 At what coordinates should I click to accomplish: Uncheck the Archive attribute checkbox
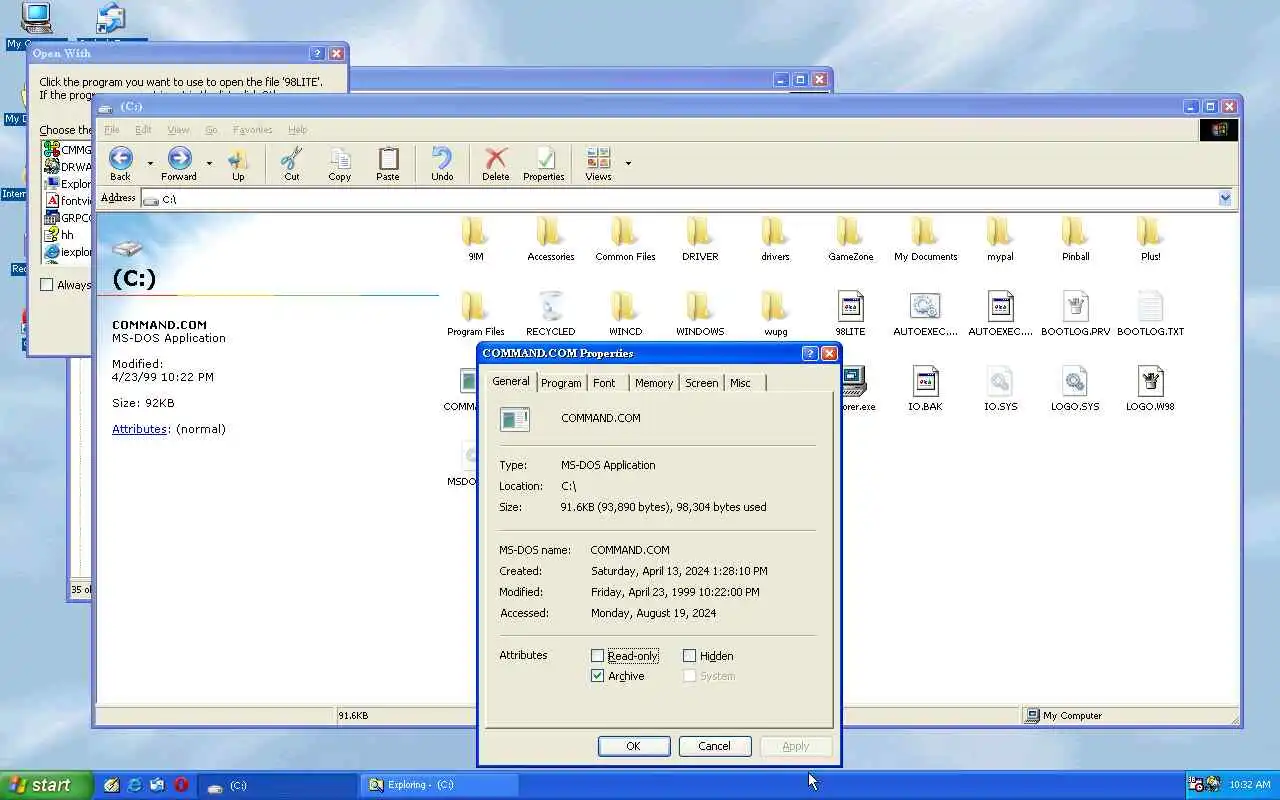click(x=597, y=676)
